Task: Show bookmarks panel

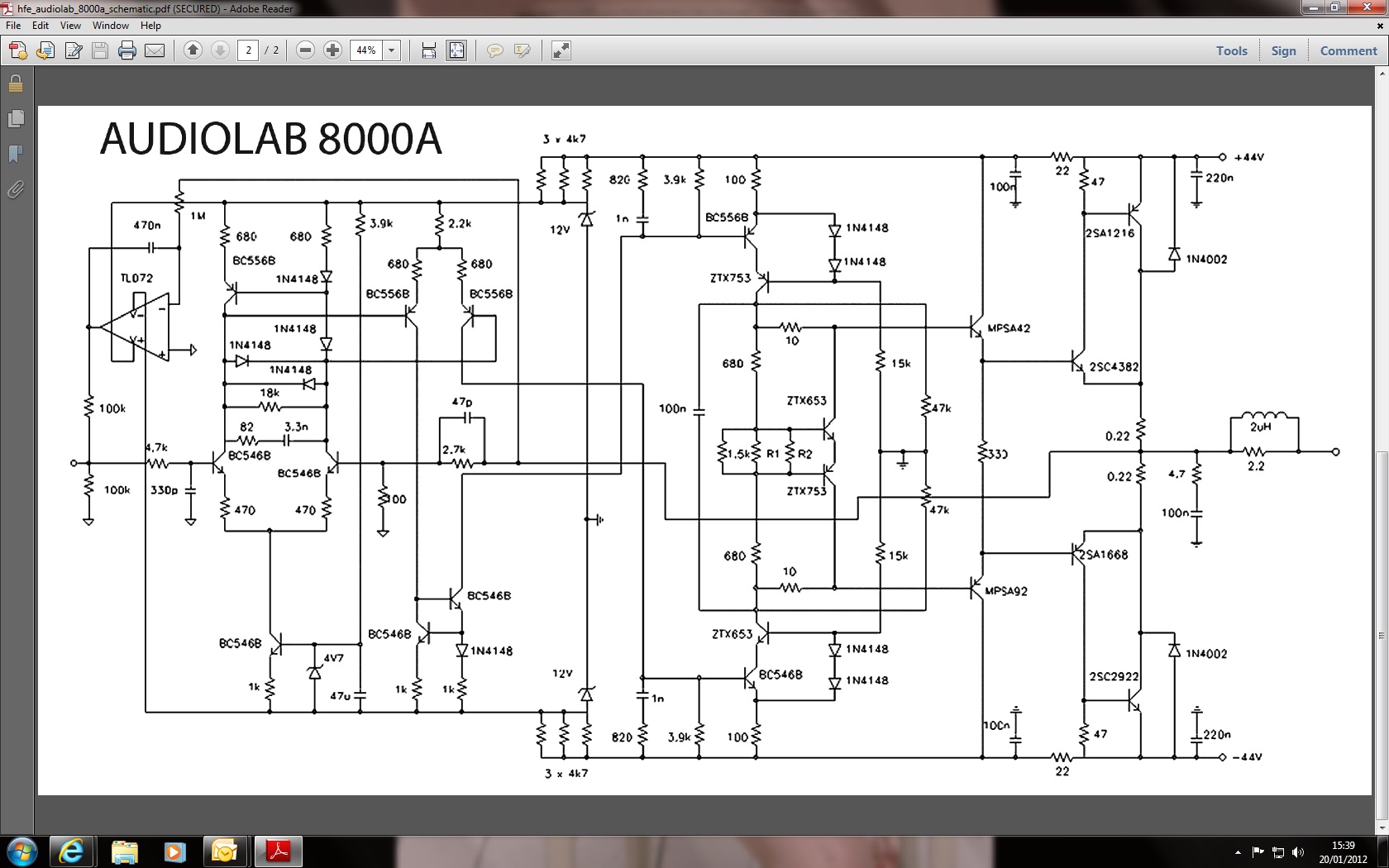Action: click(x=16, y=155)
